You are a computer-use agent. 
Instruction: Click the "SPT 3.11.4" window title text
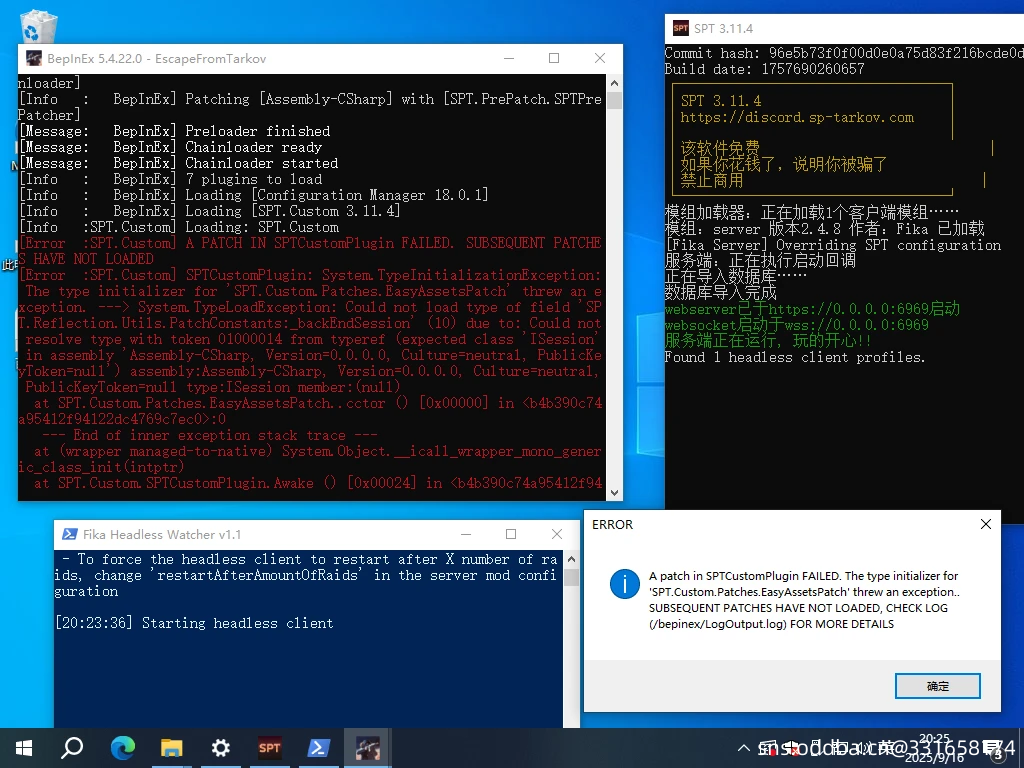pos(724,28)
